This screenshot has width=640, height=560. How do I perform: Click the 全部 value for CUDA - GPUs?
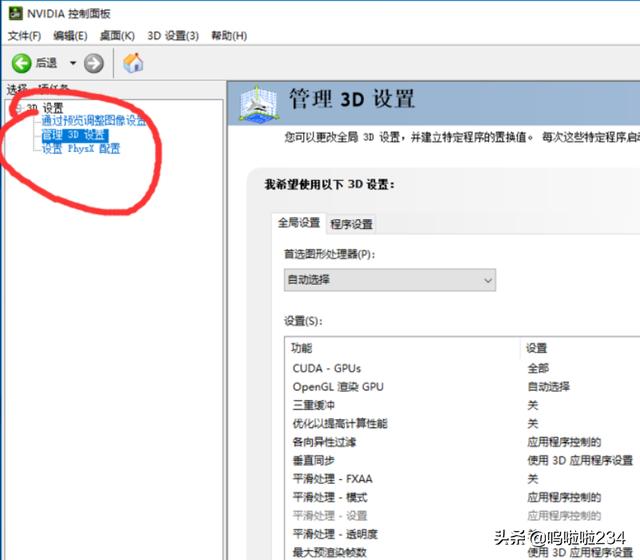tap(538, 368)
